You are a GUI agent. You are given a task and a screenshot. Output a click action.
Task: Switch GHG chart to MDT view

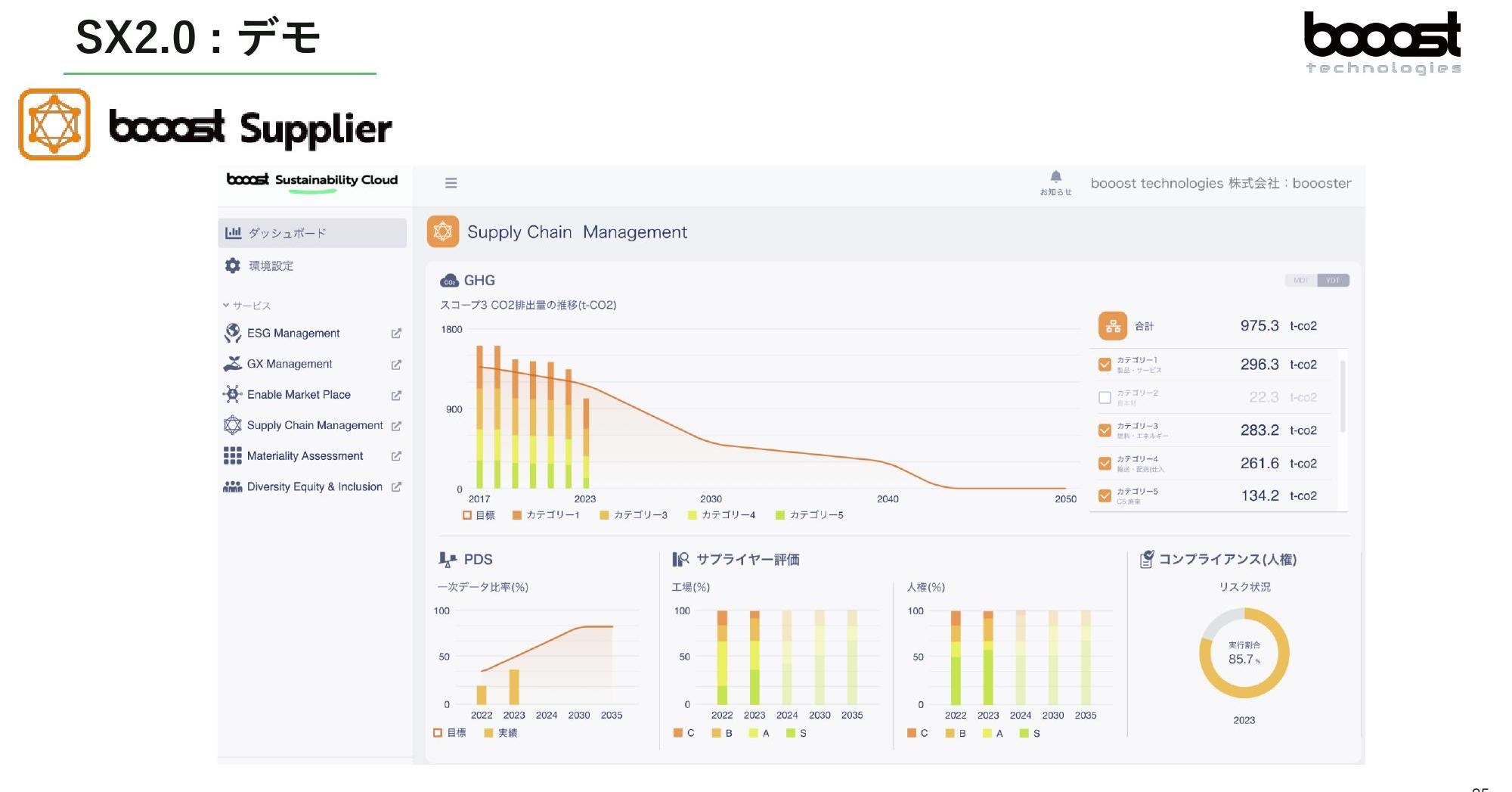tap(1300, 281)
